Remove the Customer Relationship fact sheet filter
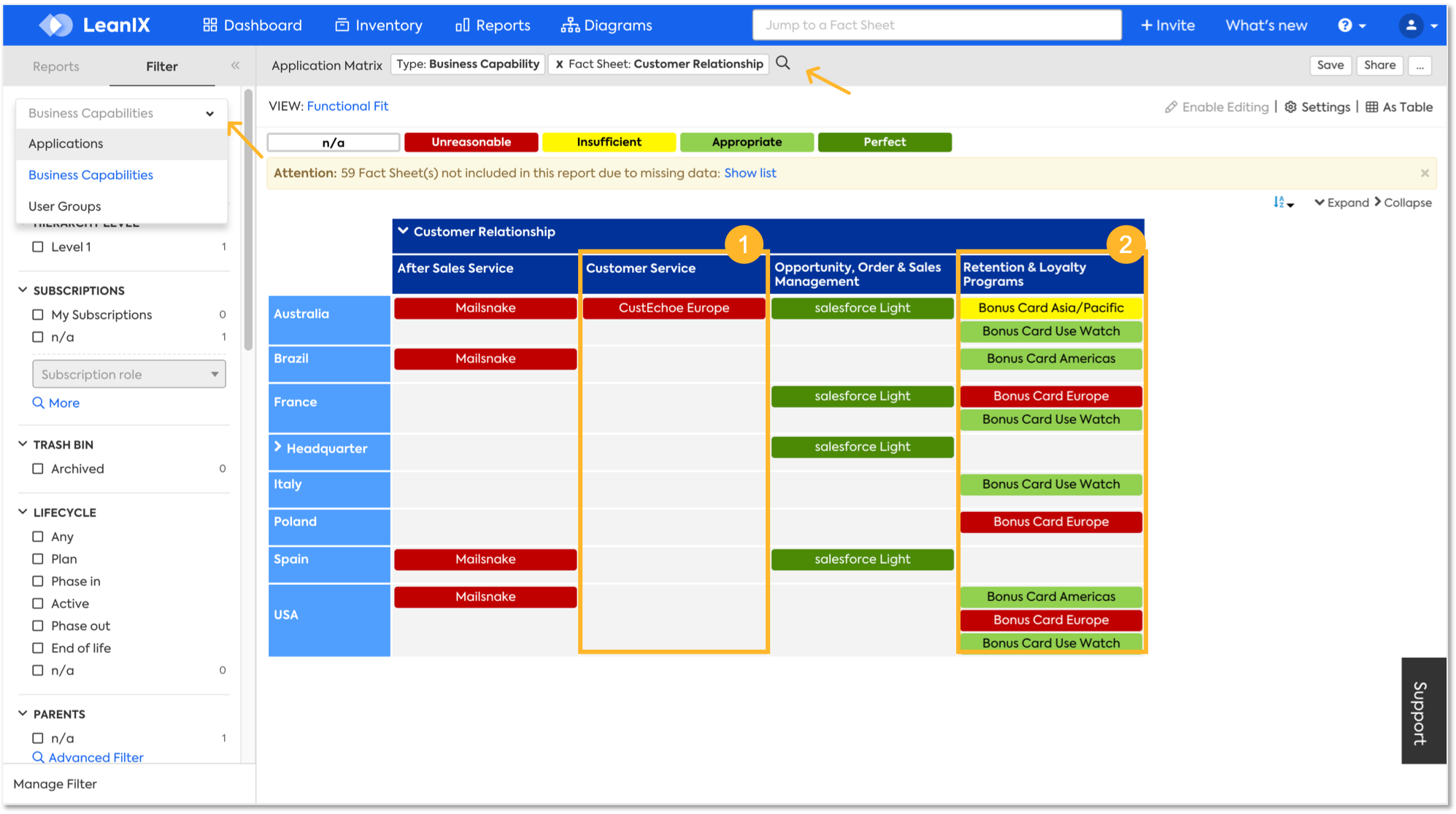This screenshot has width=1456, height=814. tap(559, 64)
